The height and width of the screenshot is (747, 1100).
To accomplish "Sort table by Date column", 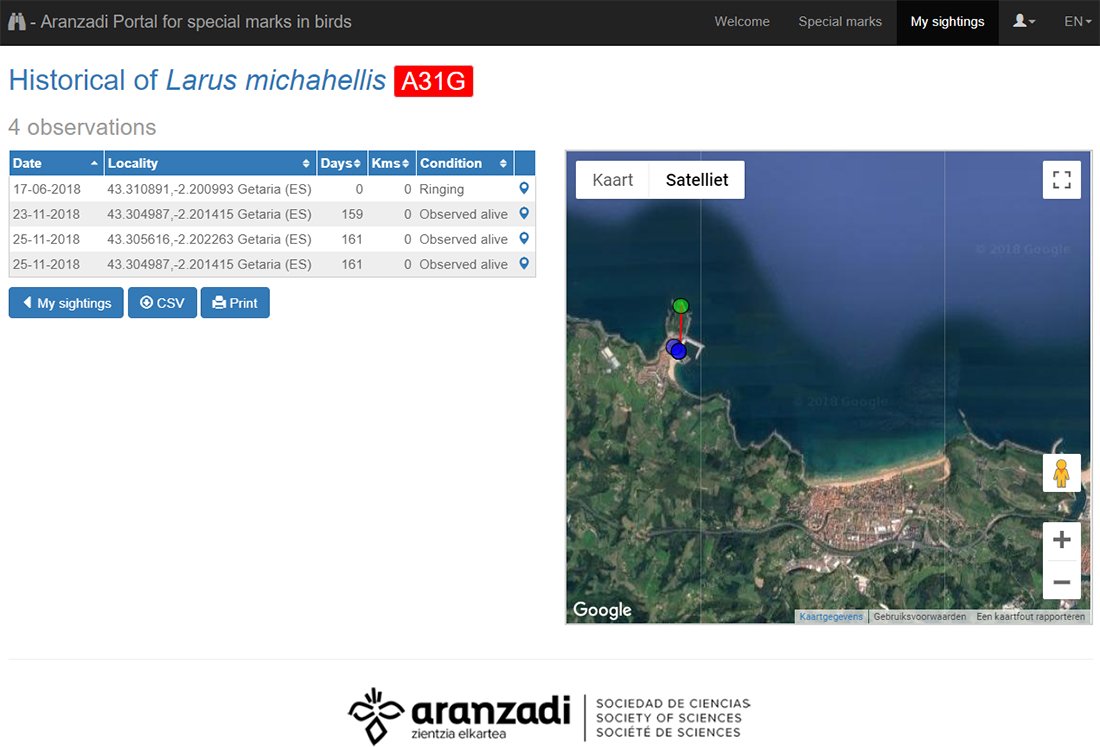I will point(56,163).
